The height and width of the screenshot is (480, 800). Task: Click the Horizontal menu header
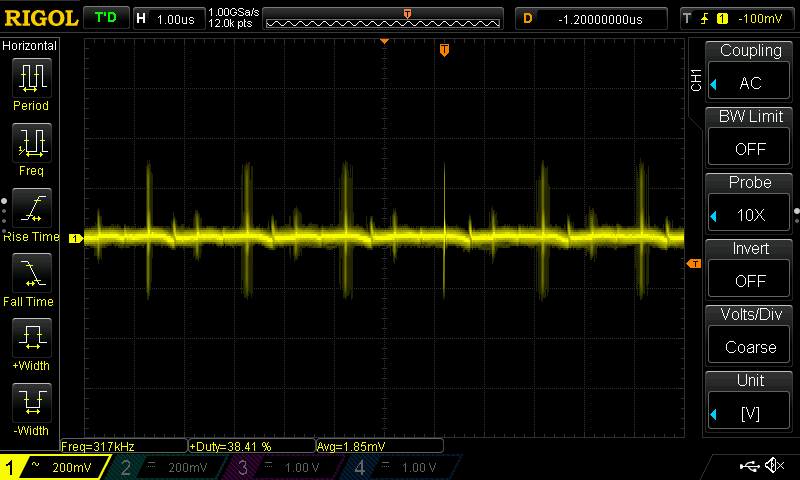[x=29, y=46]
